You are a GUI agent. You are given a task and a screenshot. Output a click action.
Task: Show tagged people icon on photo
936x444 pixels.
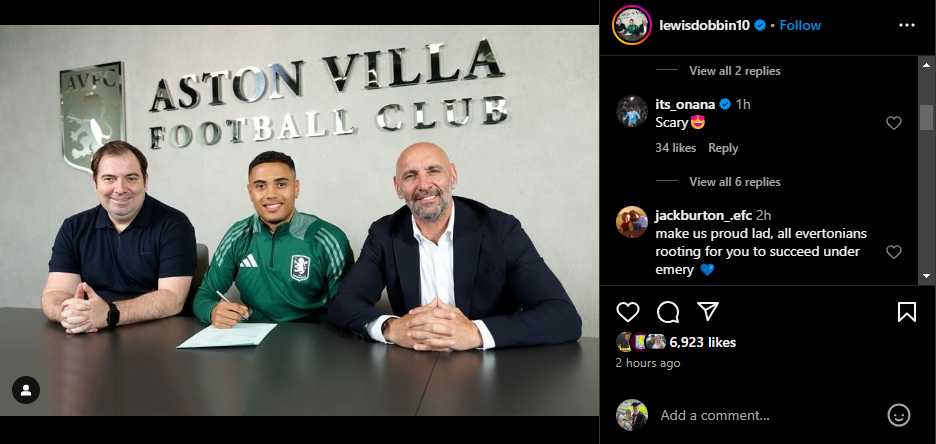point(26,390)
